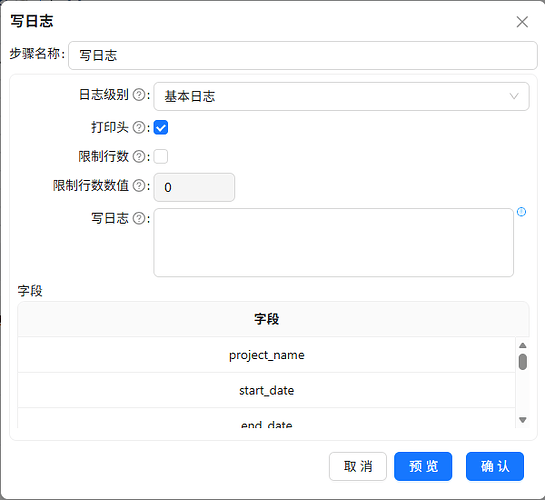The height and width of the screenshot is (500, 545).
Task: Click the 取消 button
Action: [x=358, y=466]
